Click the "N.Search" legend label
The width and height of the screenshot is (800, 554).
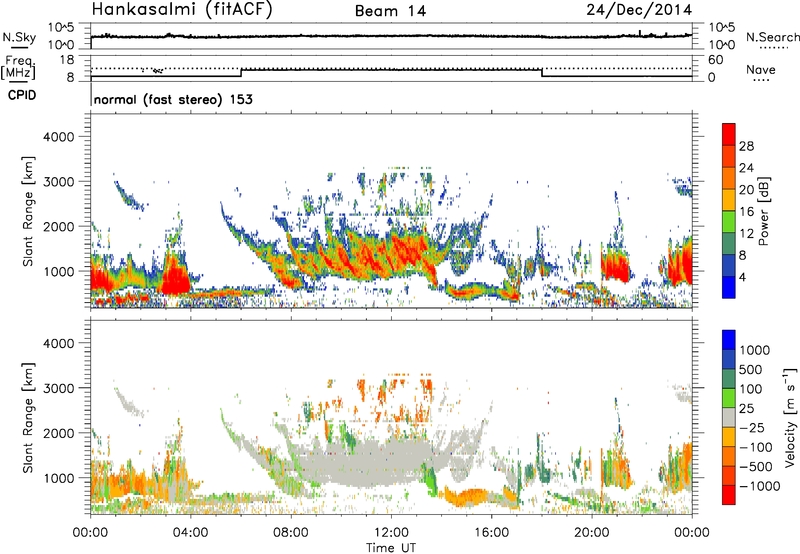click(x=772, y=37)
